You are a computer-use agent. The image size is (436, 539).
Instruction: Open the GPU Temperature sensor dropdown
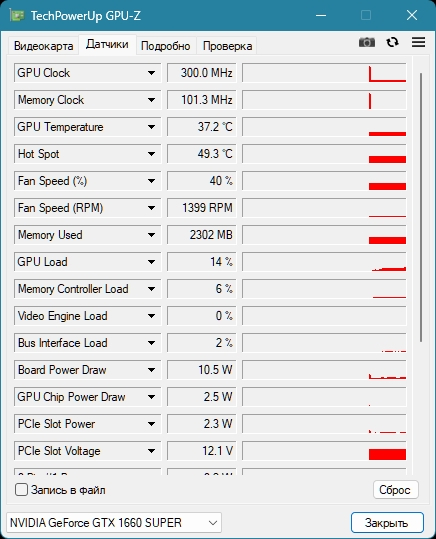pos(151,127)
